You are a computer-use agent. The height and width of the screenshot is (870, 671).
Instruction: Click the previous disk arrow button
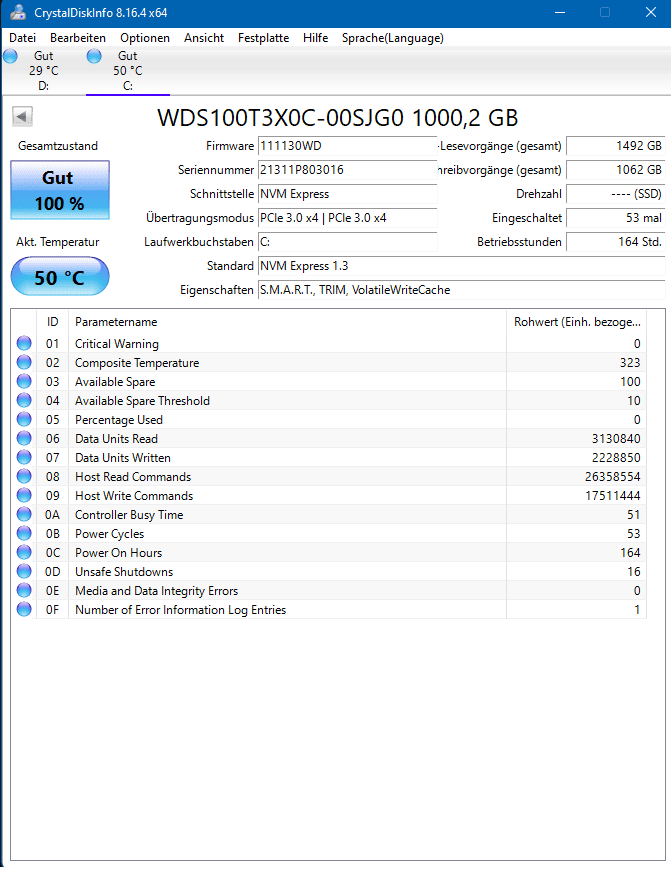[x=22, y=117]
